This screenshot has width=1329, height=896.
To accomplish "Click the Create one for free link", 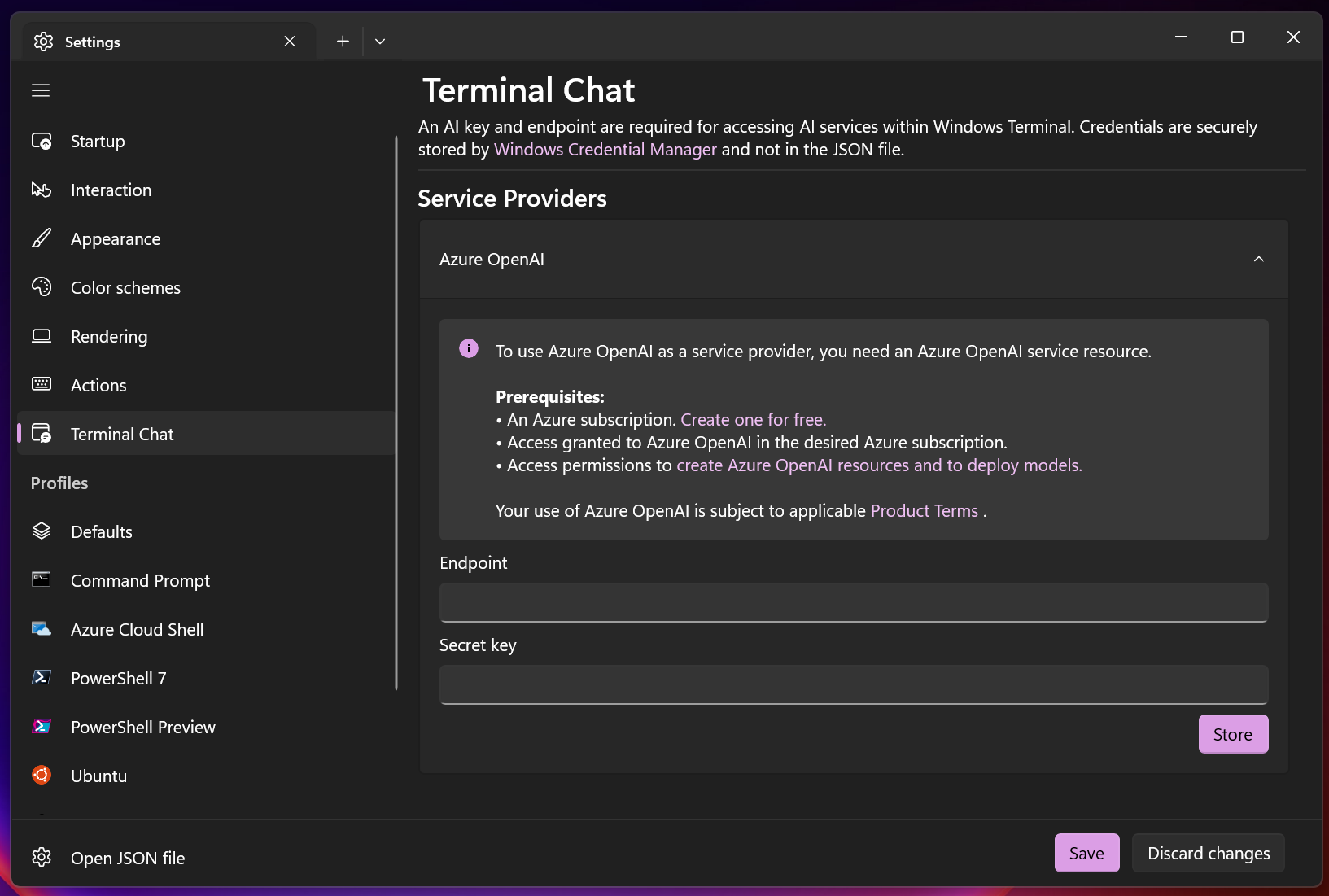I will point(752,419).
